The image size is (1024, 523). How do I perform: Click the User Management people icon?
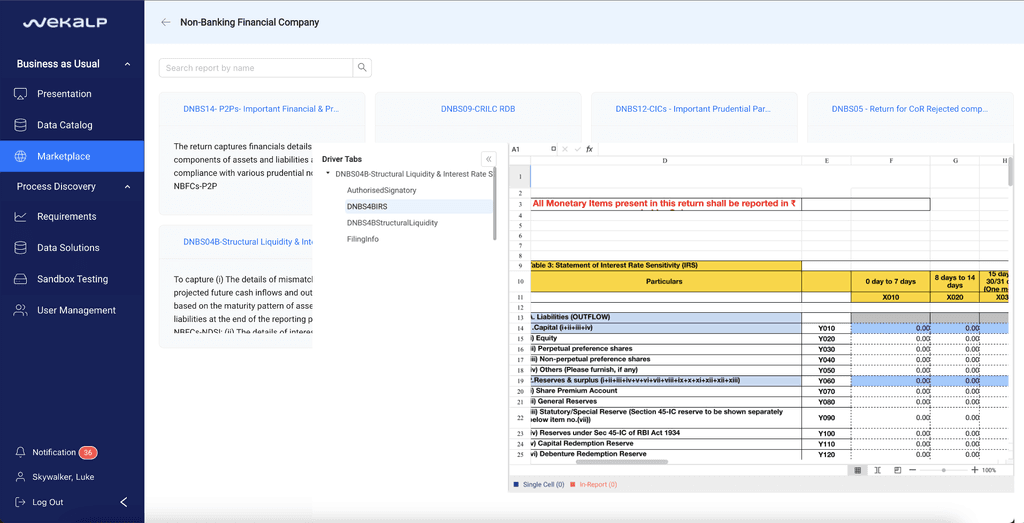[20, 311]
